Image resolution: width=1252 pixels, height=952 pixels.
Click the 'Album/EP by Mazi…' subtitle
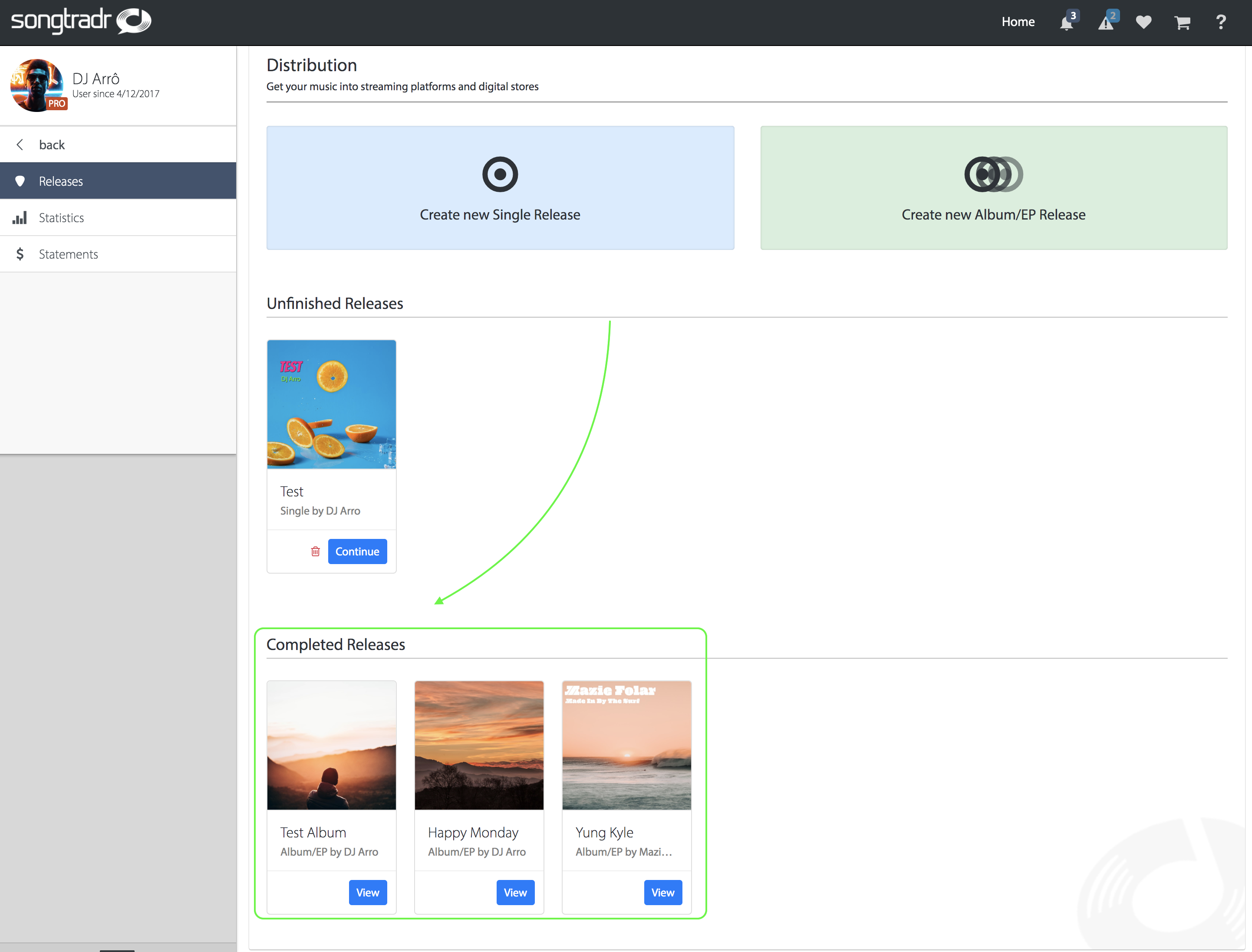[624, 852]
